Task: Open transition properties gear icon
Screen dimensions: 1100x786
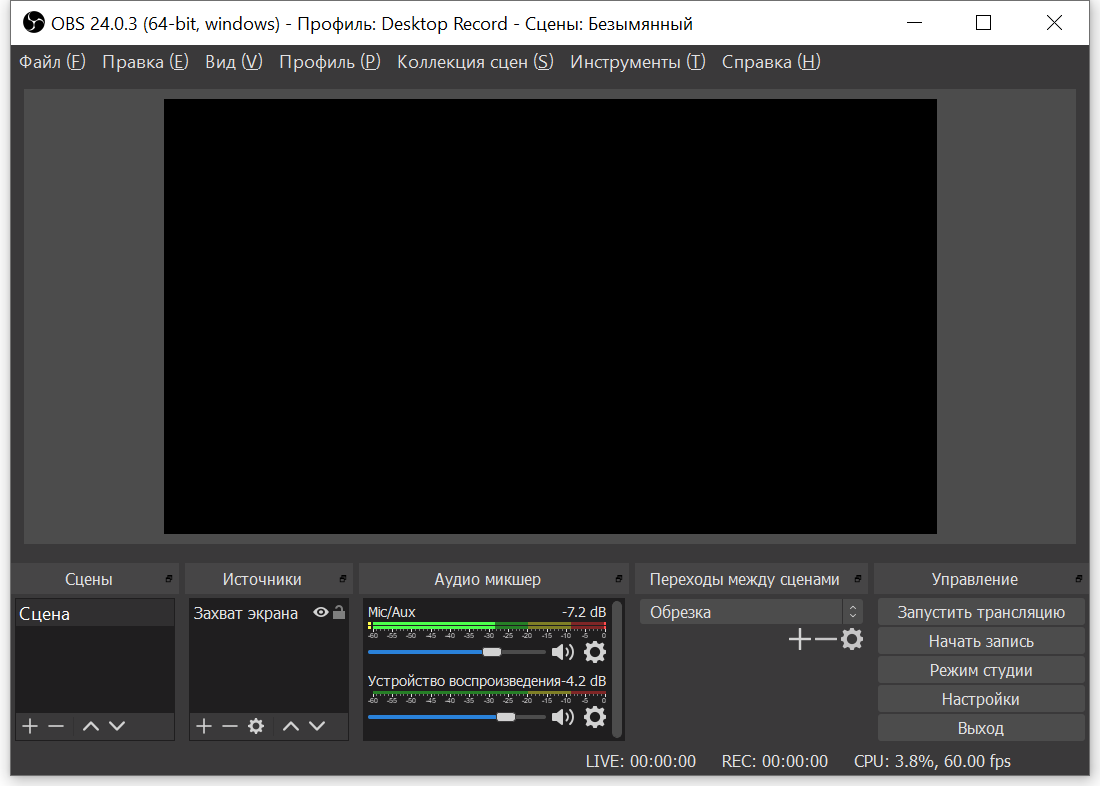Action: coord(852,639)
